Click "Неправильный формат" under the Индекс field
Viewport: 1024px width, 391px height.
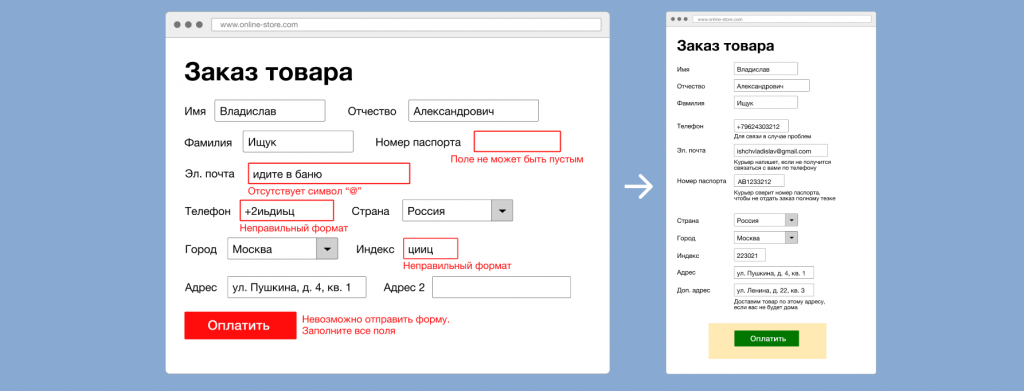(x=457, y=266)
